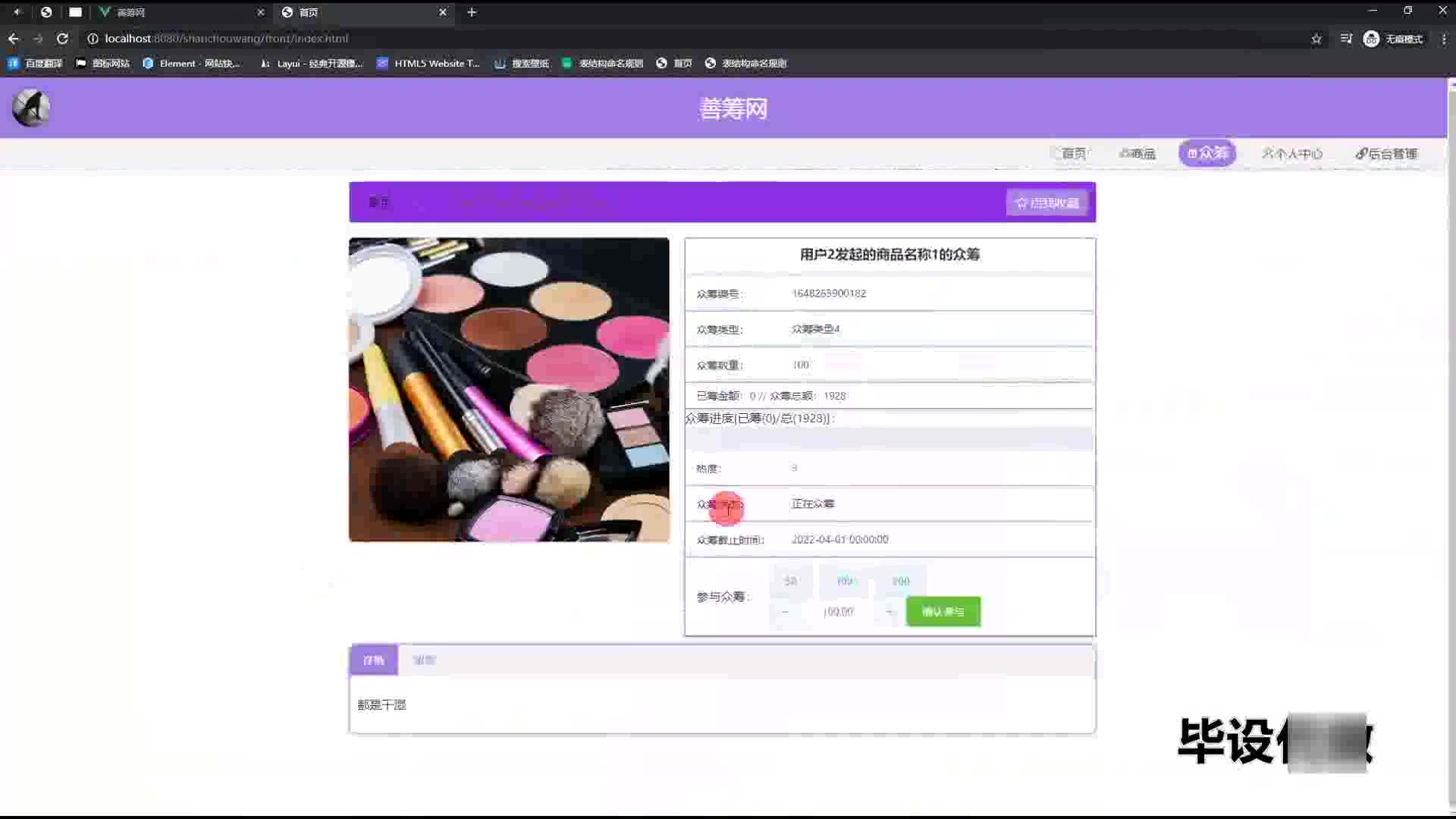Increase amount with the plus stepper

889,611
